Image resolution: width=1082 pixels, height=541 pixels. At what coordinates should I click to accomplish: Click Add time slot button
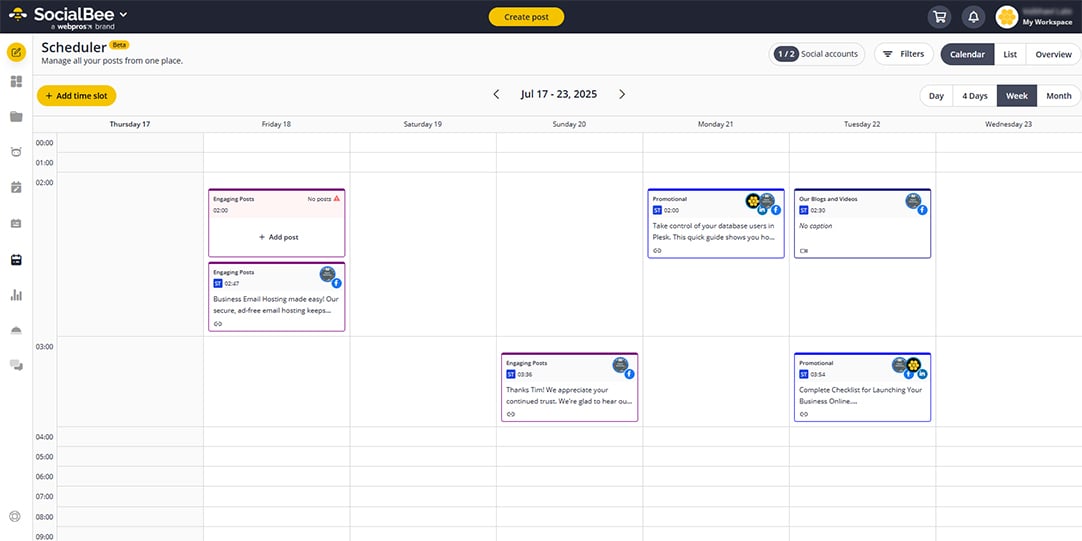coord(77,96)
